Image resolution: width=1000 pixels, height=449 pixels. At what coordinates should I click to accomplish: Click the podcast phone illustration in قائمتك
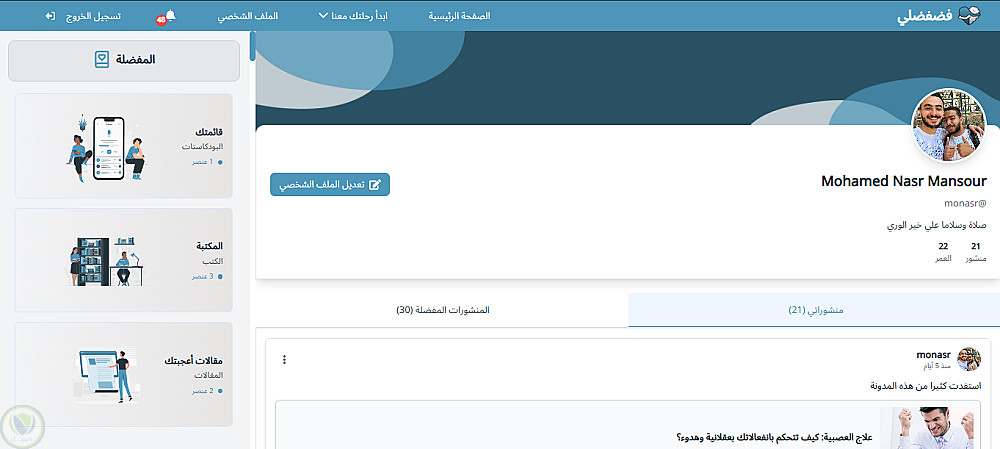click(x=107, y=148)
